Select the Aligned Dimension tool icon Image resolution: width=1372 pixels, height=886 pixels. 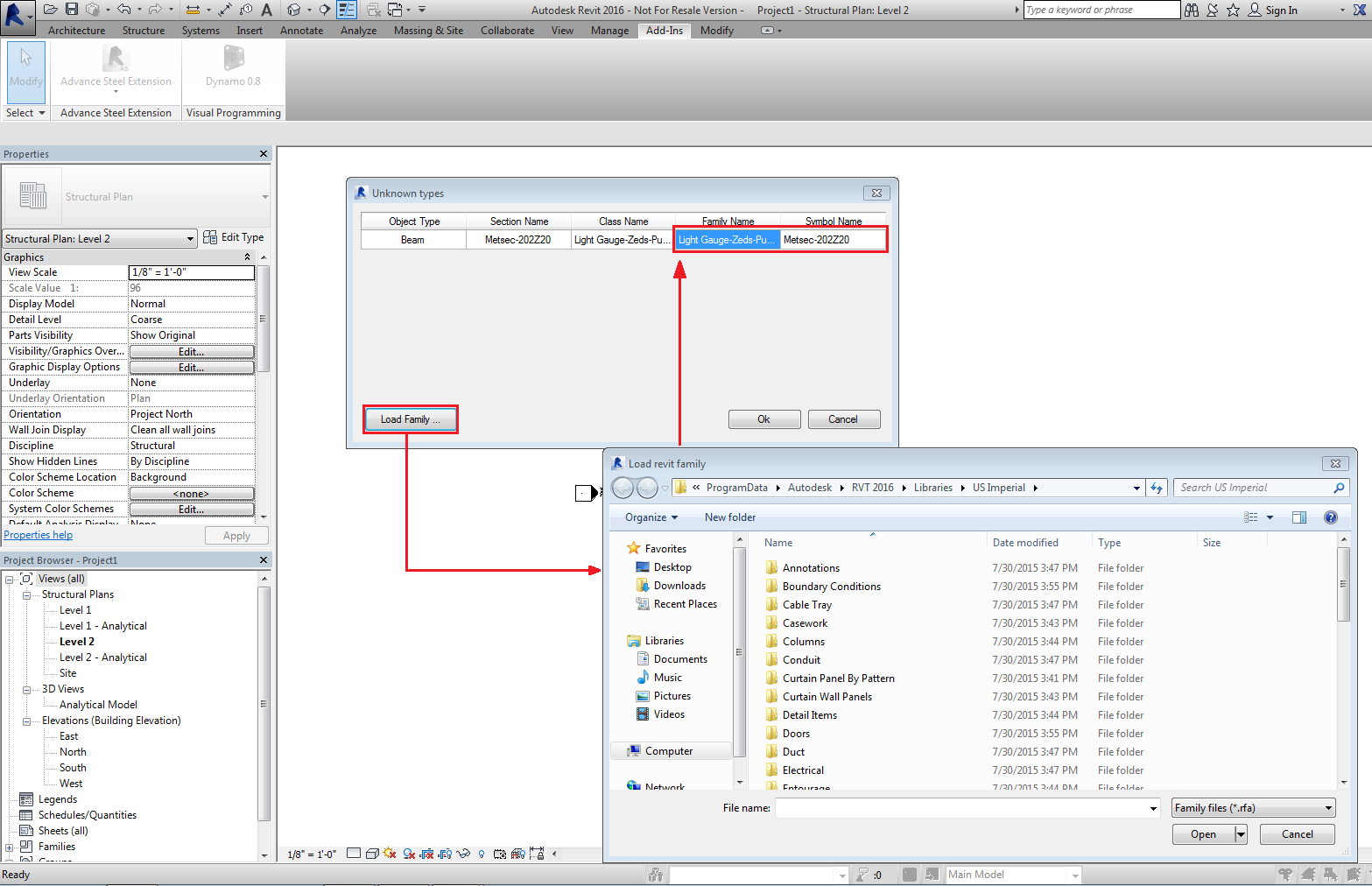click(225, 10)
